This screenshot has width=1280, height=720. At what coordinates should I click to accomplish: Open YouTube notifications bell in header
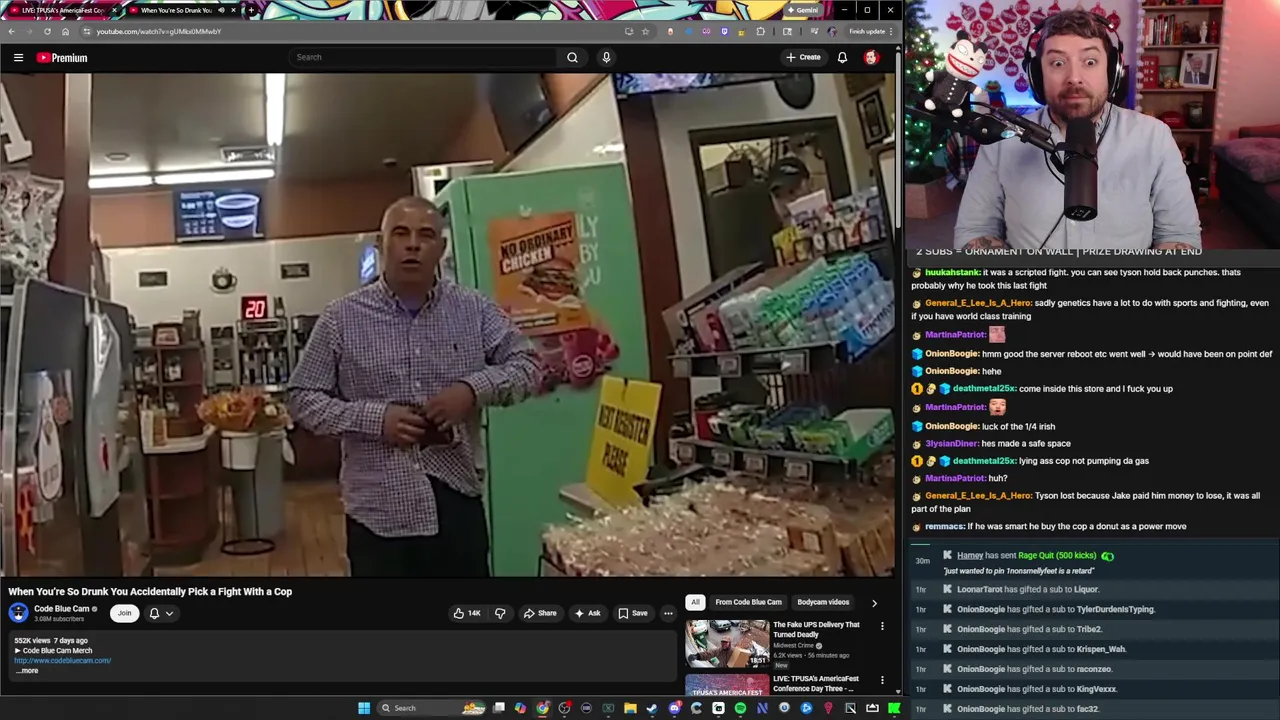click(x=842, y=57)
